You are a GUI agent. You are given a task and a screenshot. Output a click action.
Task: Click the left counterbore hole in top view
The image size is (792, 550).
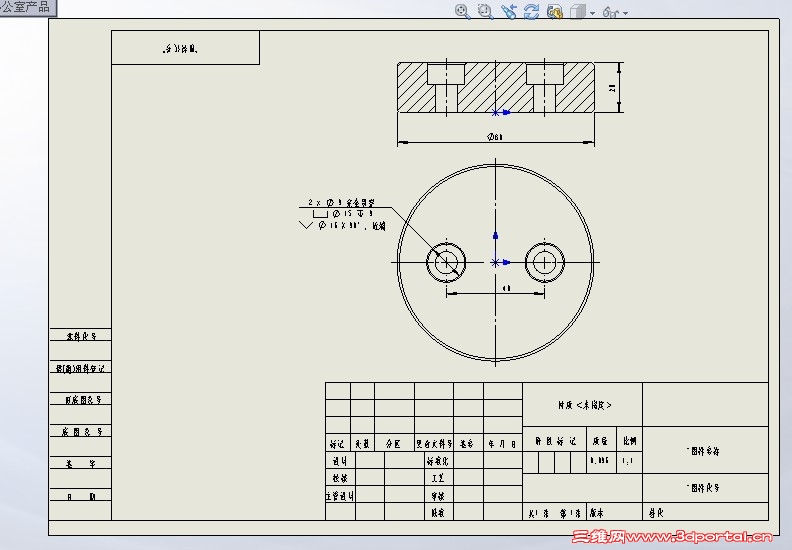[x=446, y=262]
